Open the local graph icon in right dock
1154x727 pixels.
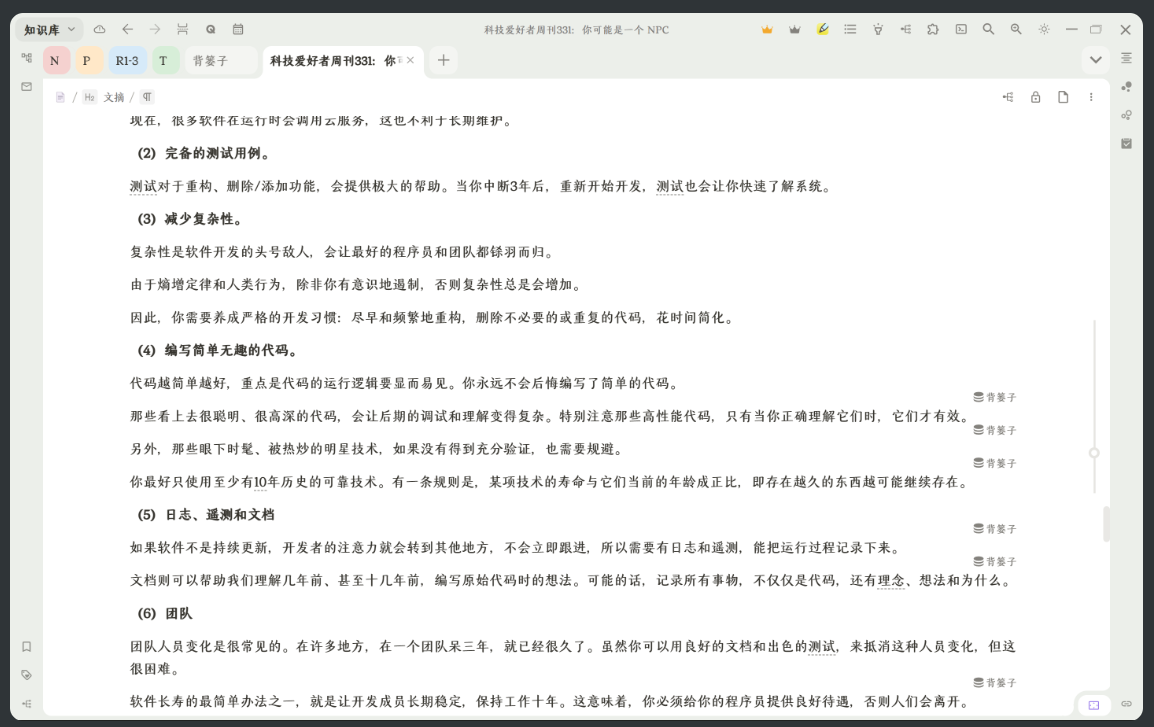tap(1126, 115)
